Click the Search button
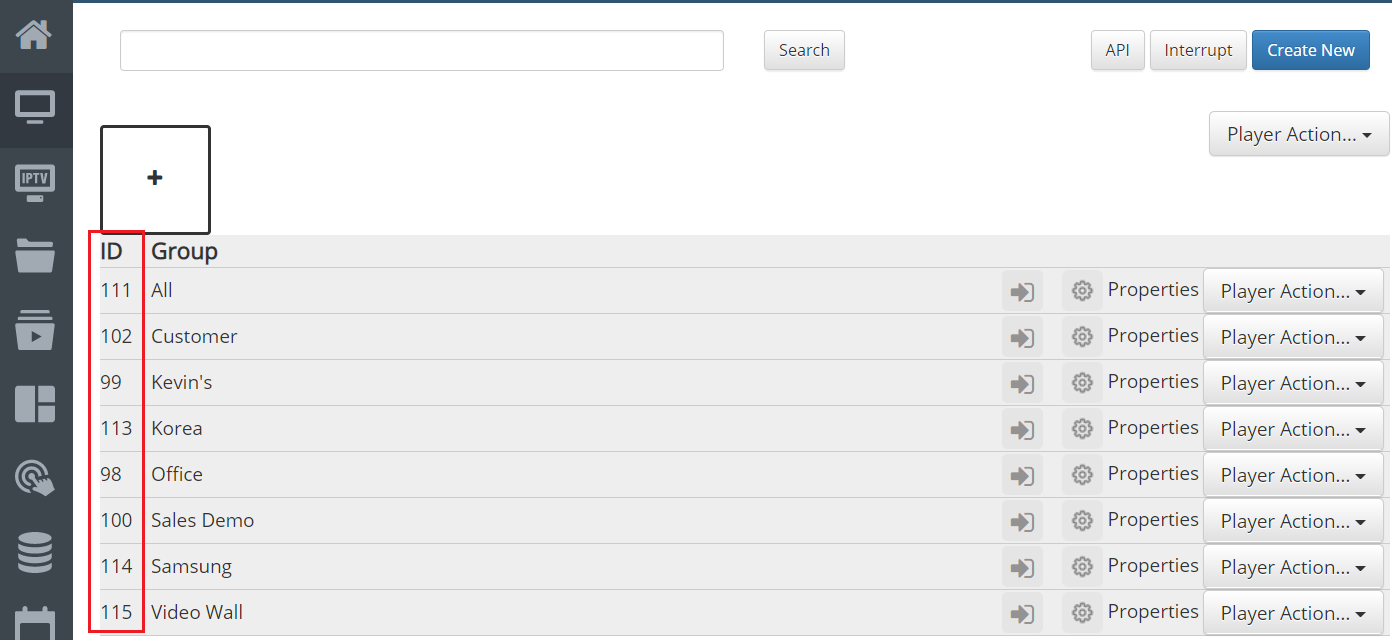 (x=804, y=50)
